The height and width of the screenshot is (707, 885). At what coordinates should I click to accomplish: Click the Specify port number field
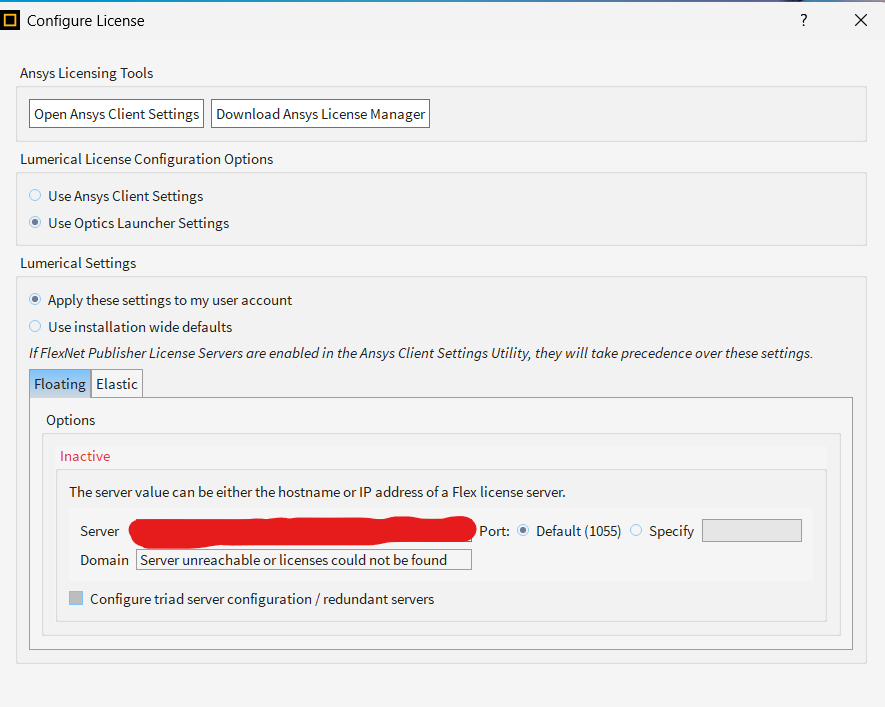751,531
